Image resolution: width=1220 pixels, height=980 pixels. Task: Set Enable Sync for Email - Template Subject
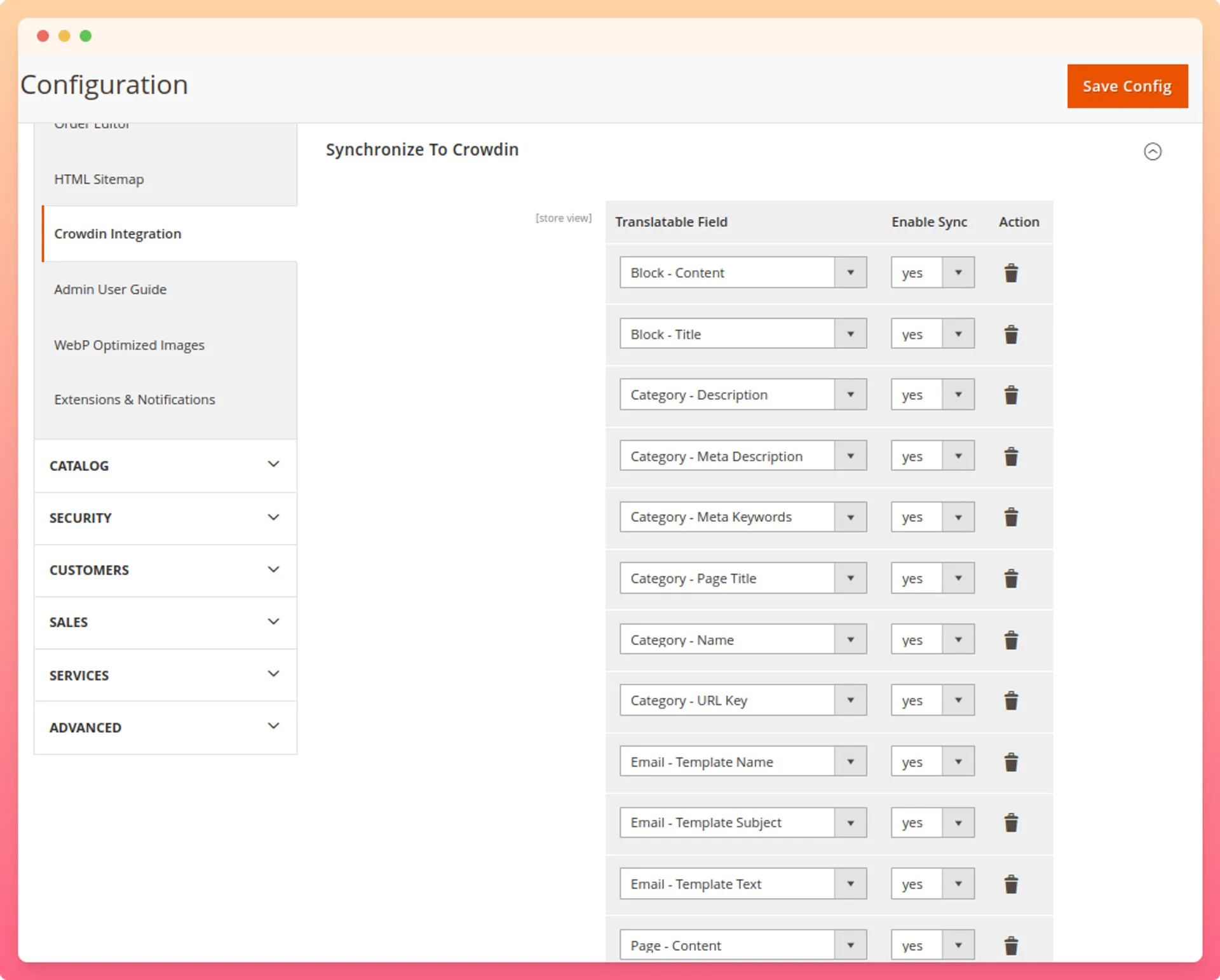click(932, 822)
